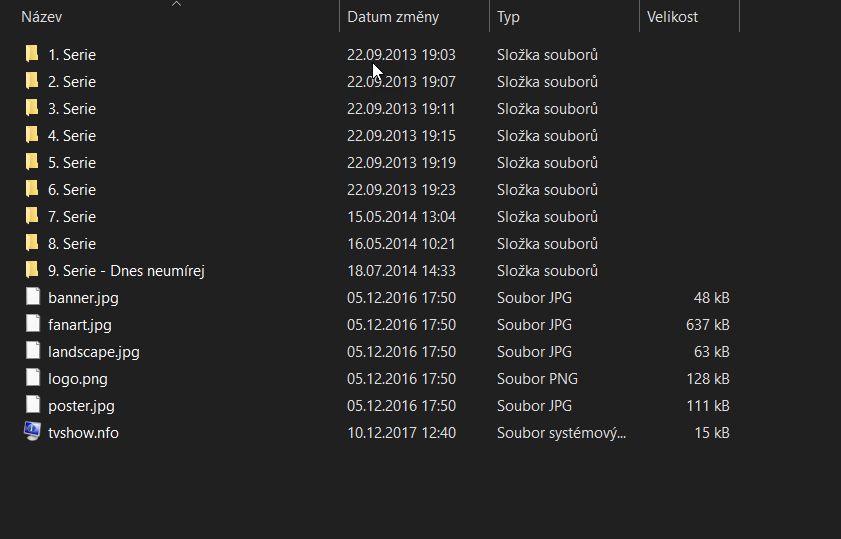Click the banner.jpg file icon
Screen dimensions: 841x539
click(32, 297)
